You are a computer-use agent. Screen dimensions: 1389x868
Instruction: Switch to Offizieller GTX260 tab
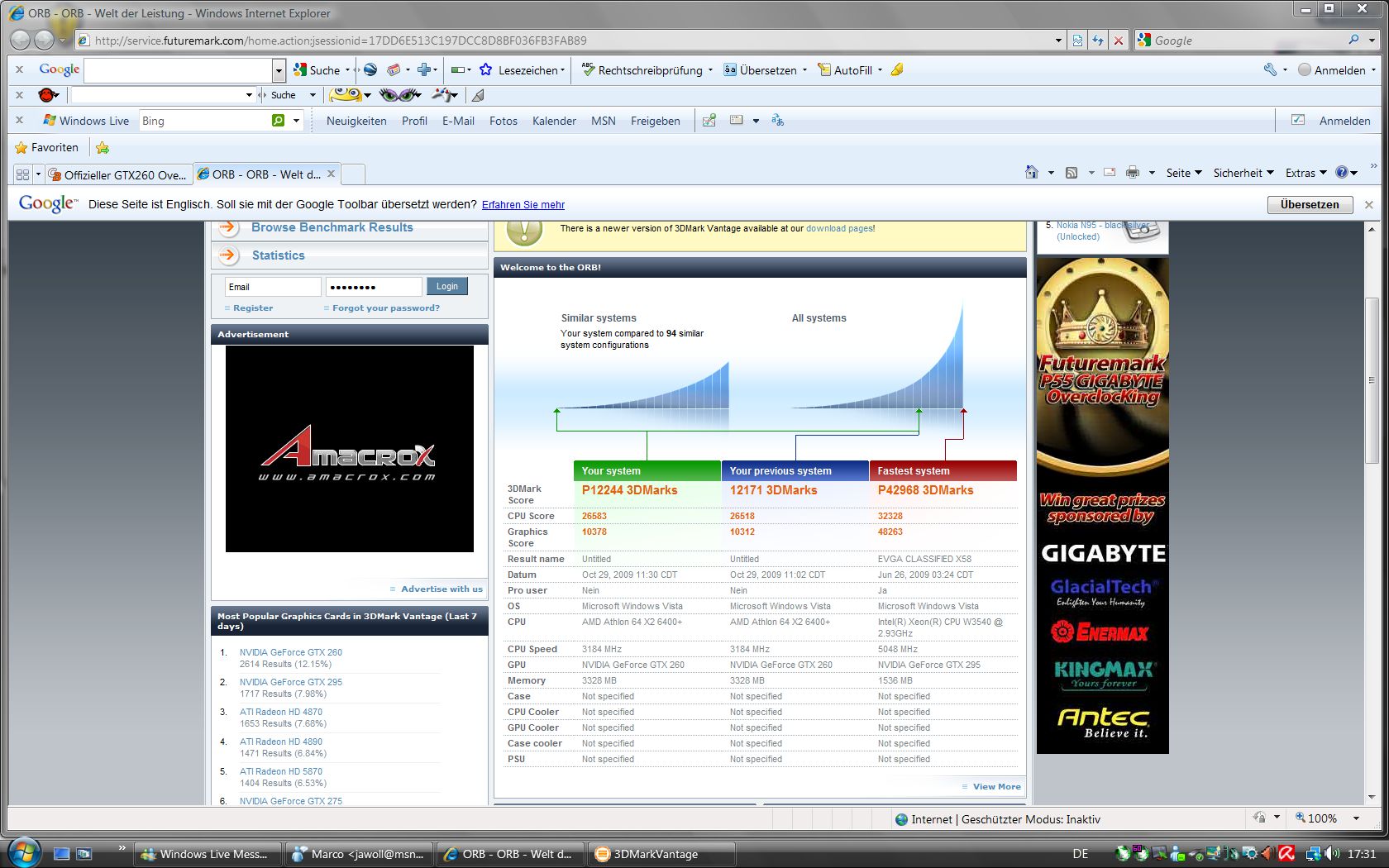pyautogui.click(x=117, y=174)
